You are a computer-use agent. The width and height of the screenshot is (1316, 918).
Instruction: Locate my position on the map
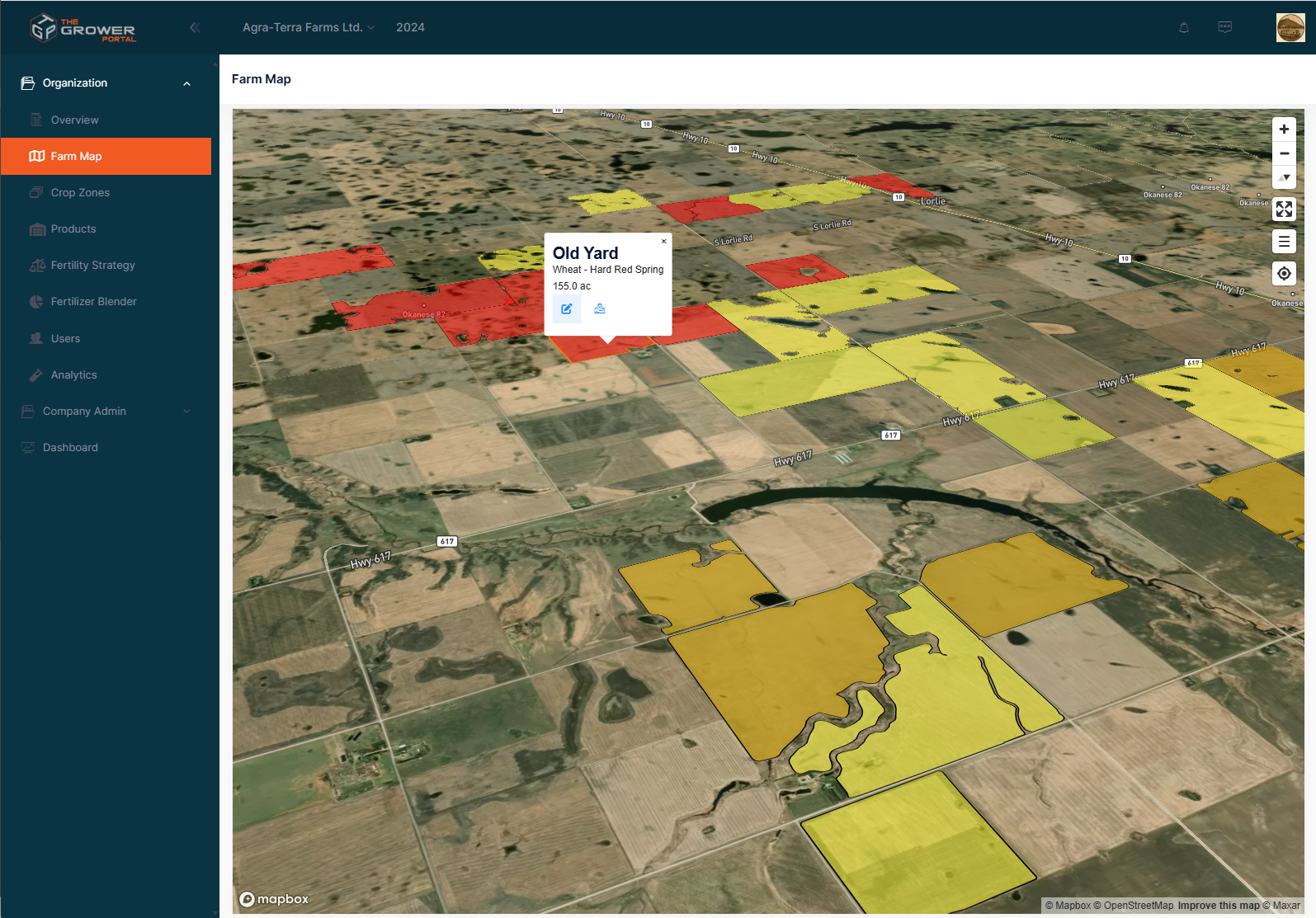point(1284,274)
